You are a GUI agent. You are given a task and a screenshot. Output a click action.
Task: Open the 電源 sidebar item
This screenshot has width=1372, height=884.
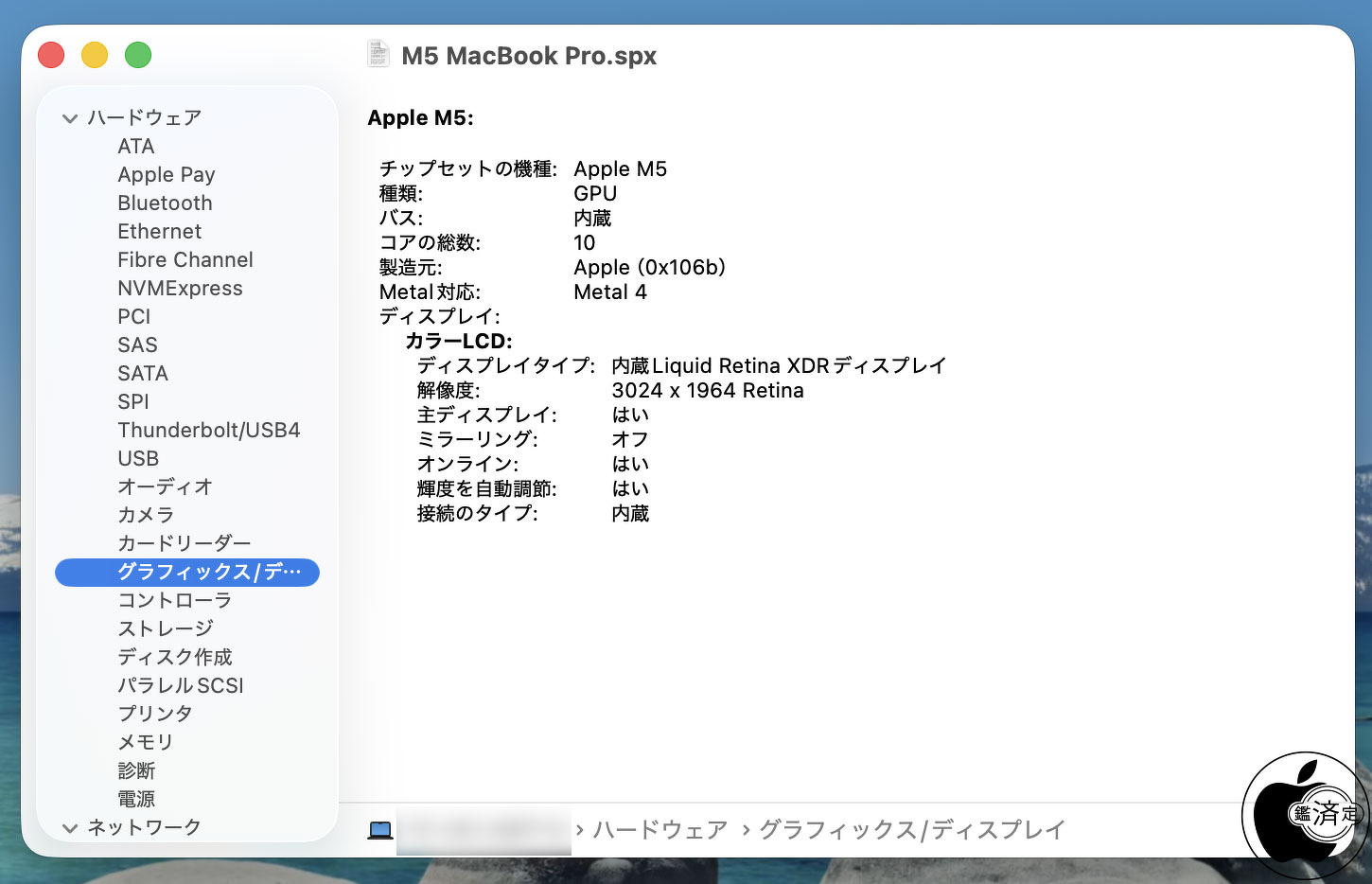tap(136, 799)
